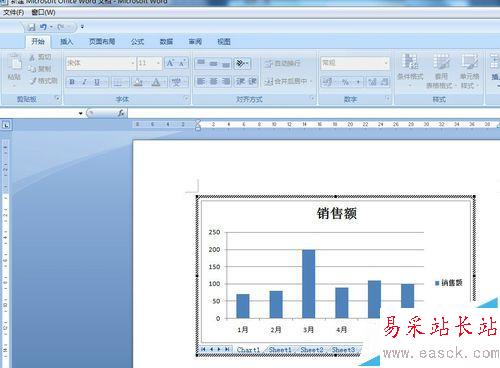Click the Increase Decimal icon
This screenshot has width=500, height=368.
pyautogui.click(x=372, y=82)
